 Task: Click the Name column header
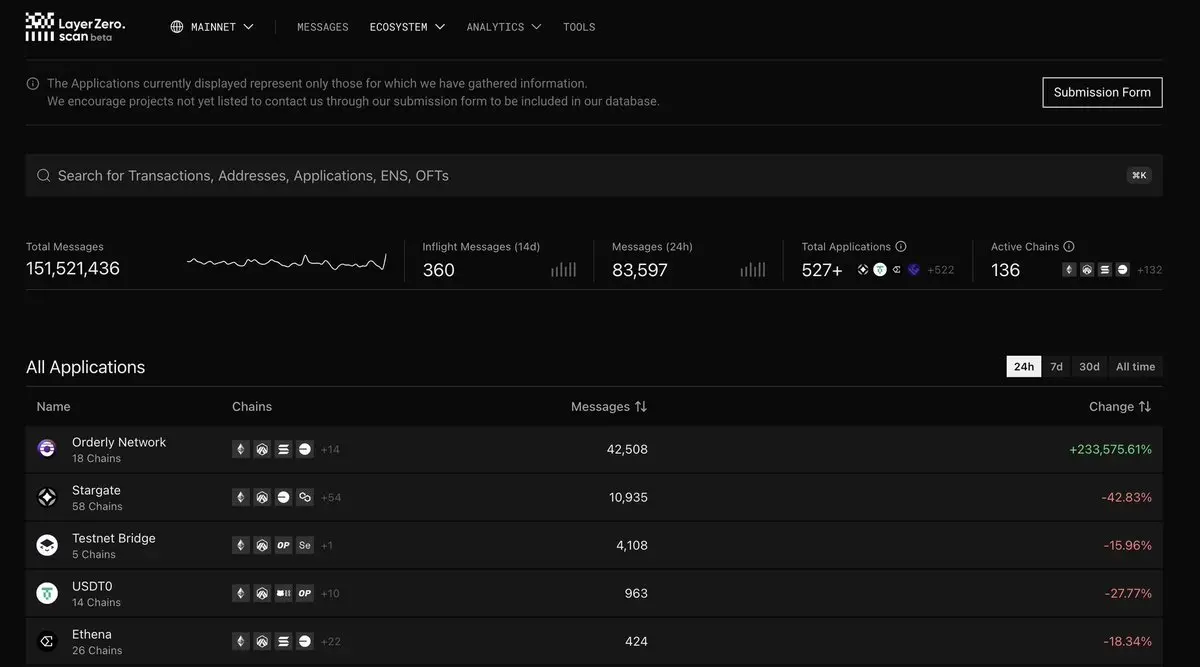click(x=54, y=407)
